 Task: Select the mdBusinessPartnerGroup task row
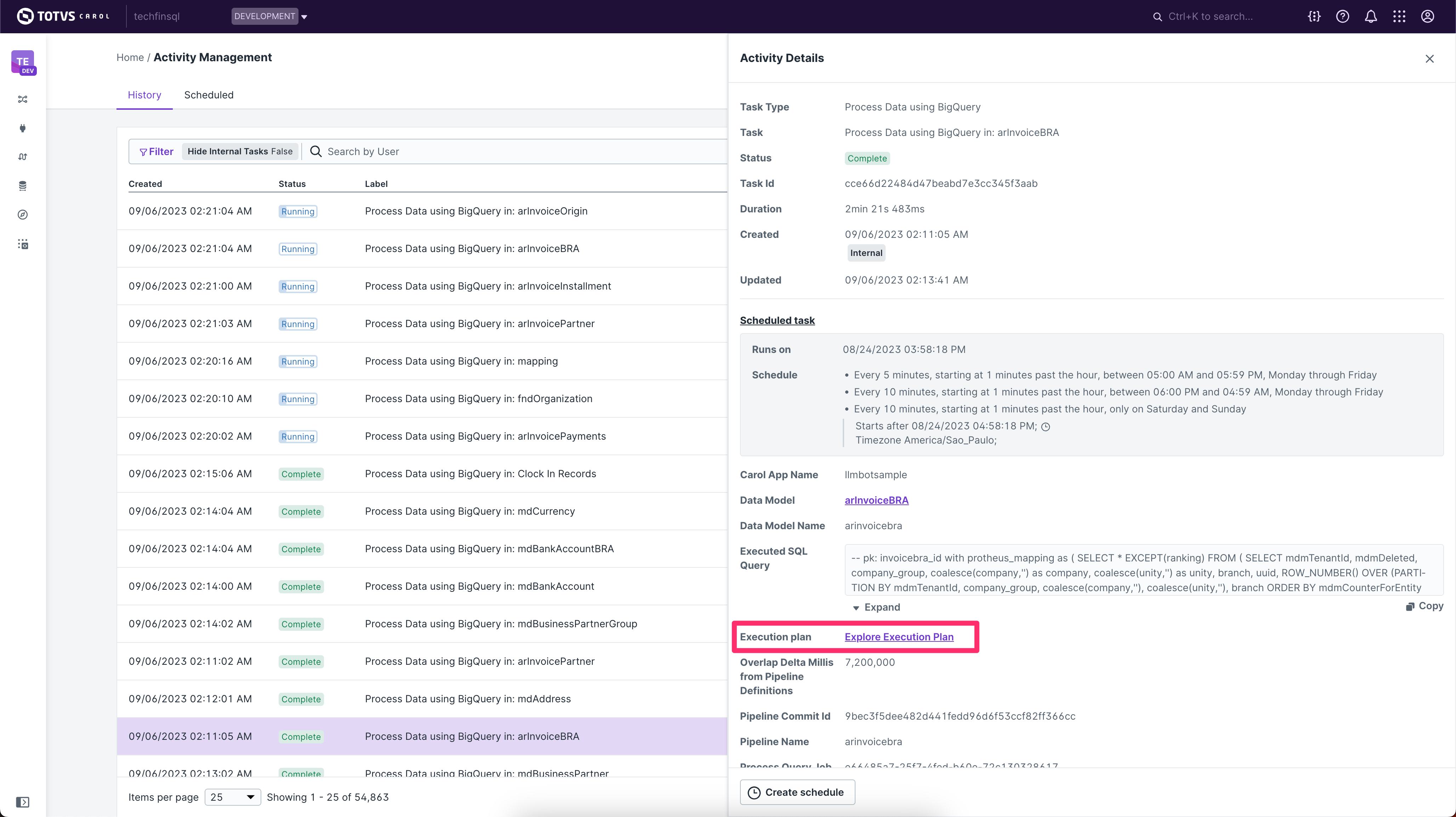tap(422, 624)
